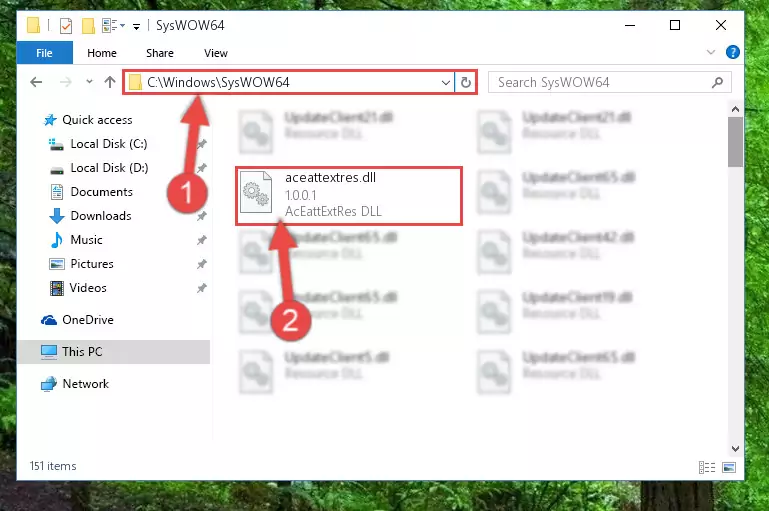Click the vertical scrollbar thumb
Screen dimensions: 769x511
[735, 142]
